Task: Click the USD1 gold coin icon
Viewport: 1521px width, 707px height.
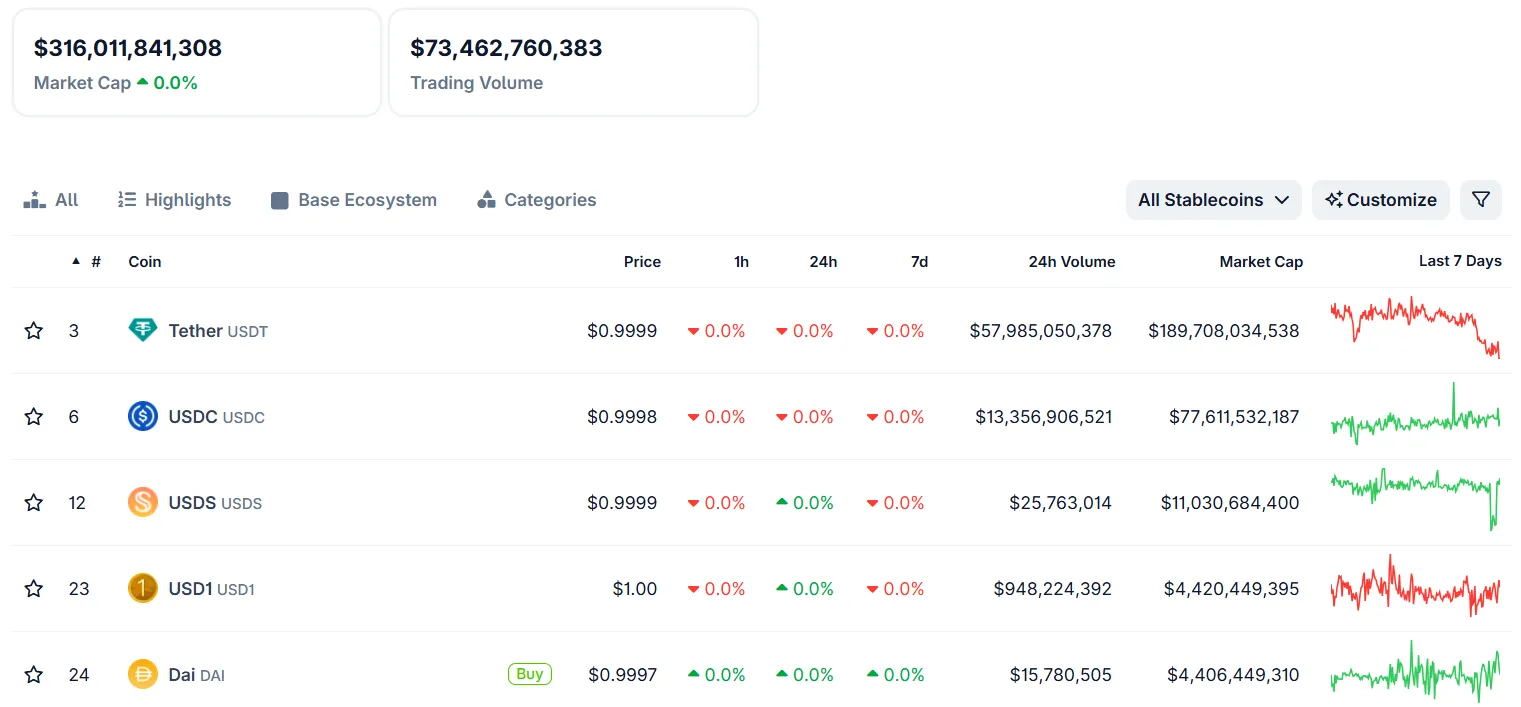Action: pyautogui.click(x=143, y=588)
